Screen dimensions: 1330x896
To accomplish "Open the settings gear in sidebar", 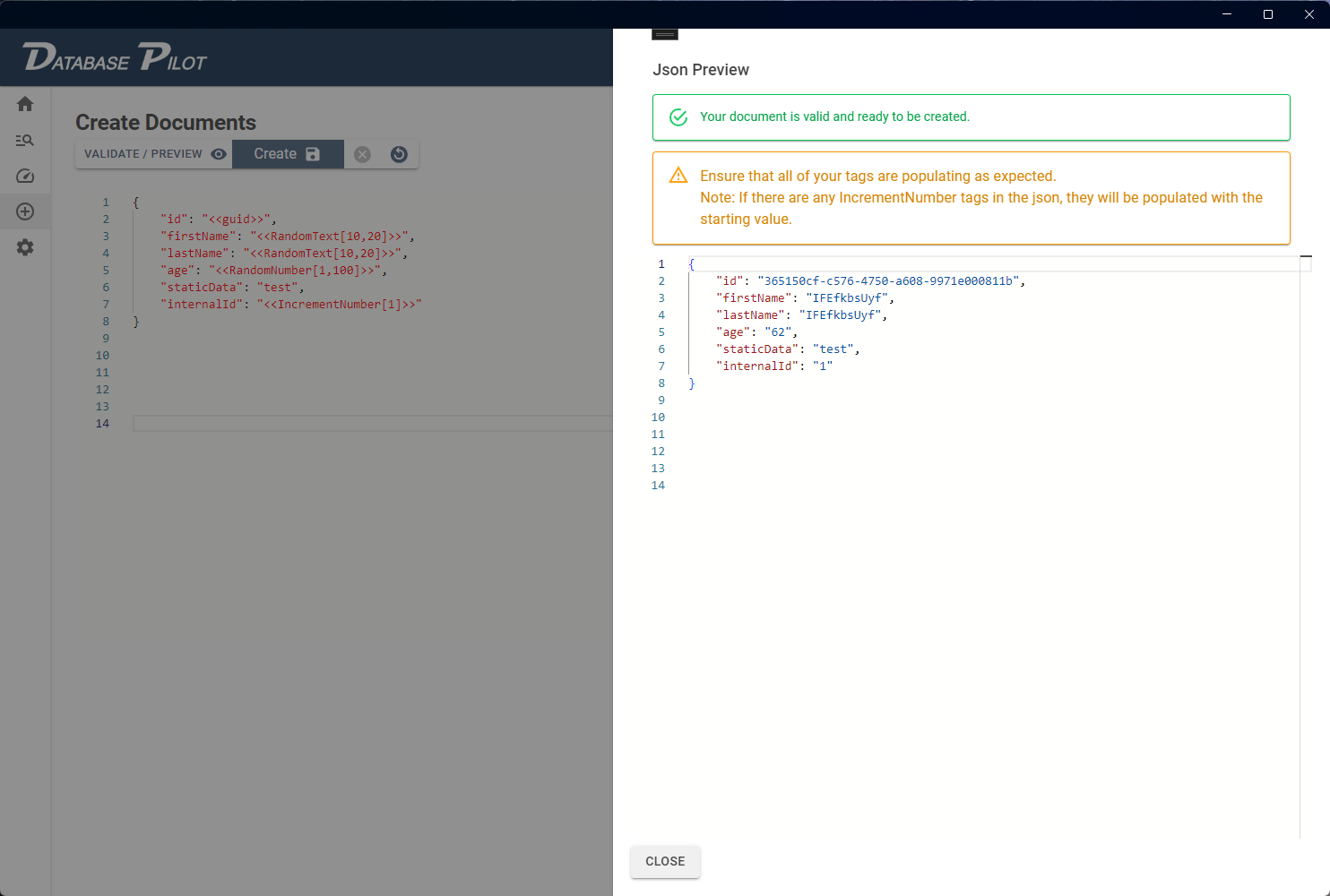I will click(25, 247).
